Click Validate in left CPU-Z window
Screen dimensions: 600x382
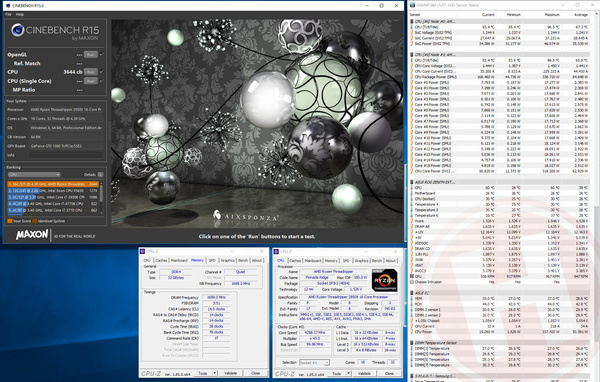click(x=230, y=373)
